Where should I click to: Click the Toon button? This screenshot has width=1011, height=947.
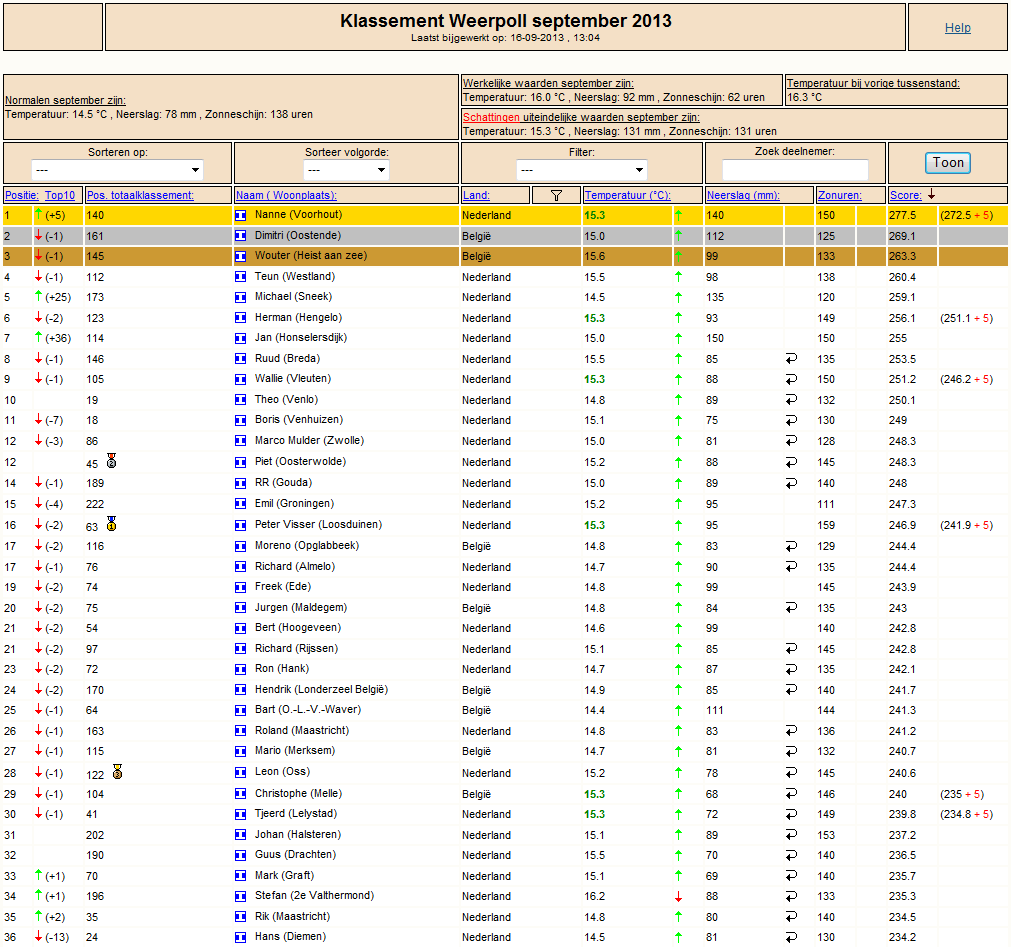click(x=948, y=162)
